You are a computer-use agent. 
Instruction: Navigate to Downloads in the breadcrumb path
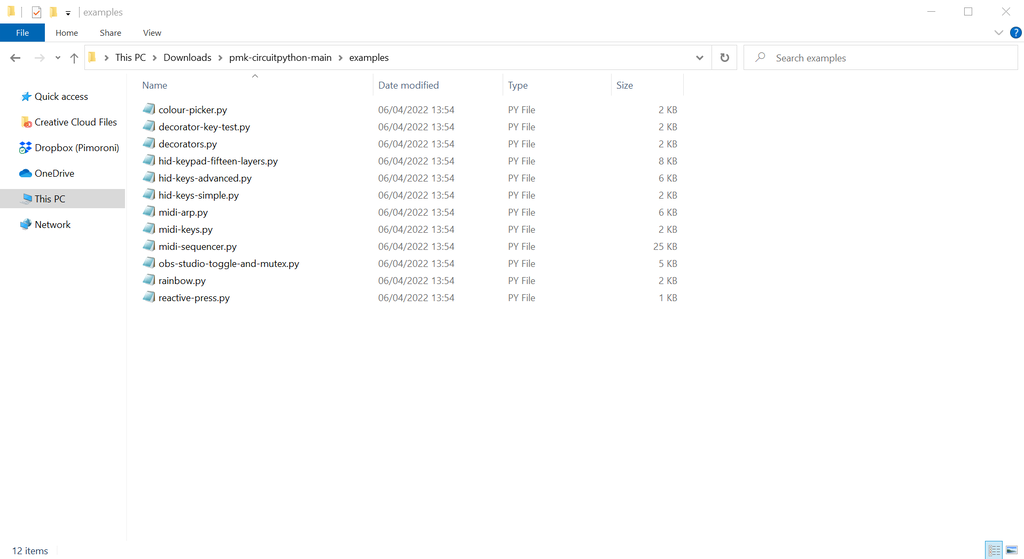point(187,58)
